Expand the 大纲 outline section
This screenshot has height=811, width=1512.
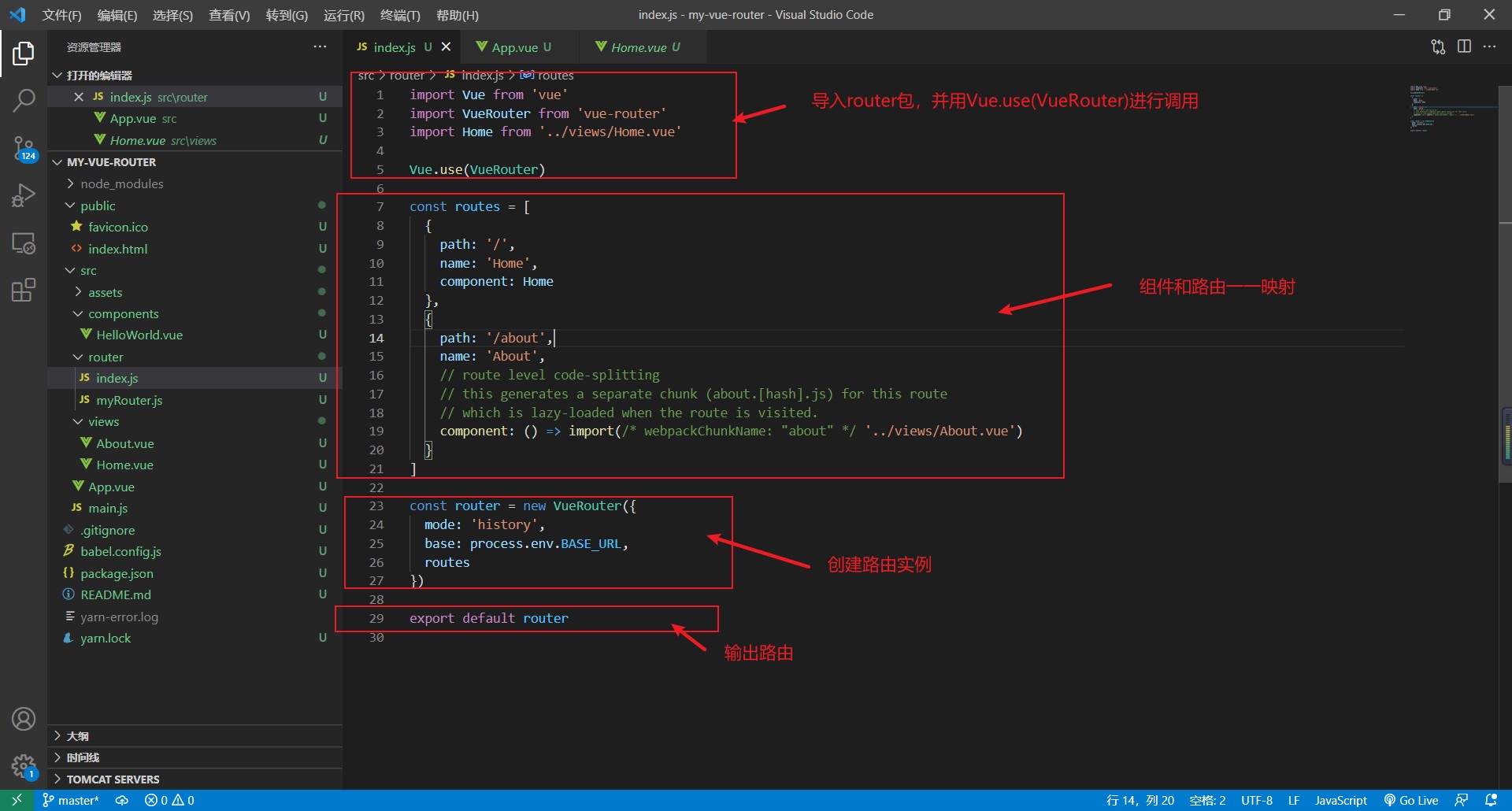pyautogui.click(x=195, y=735)
